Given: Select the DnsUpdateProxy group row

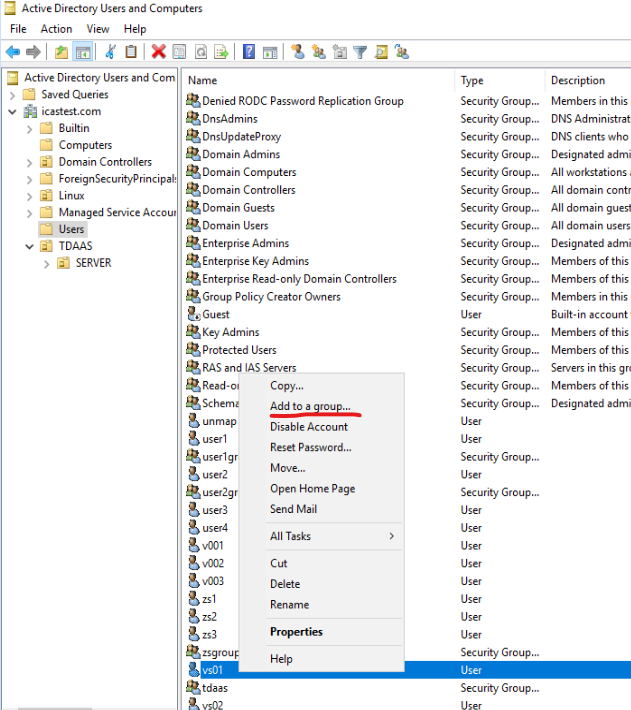Looking at the screenshot, I should (x=407, y=136).
